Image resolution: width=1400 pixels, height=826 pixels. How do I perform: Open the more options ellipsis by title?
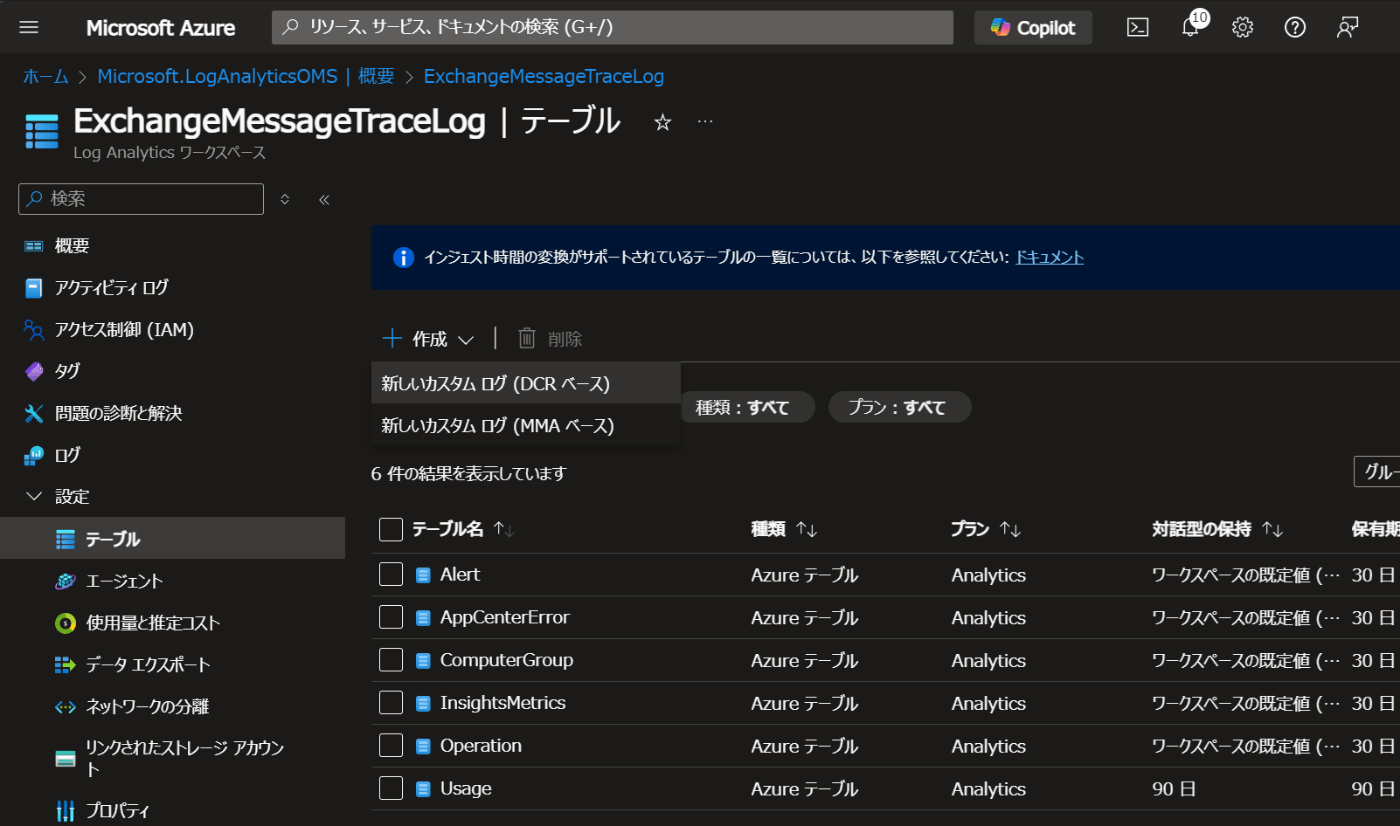coord(705,121)
